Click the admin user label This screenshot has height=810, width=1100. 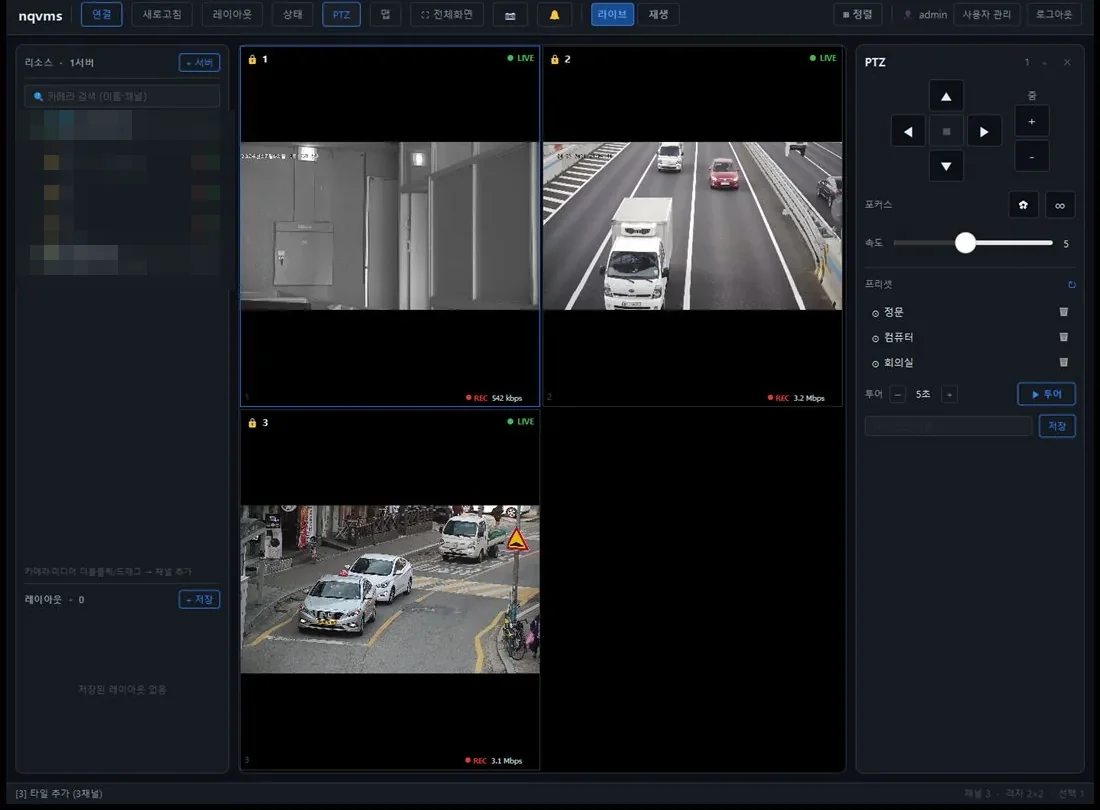point(932,15)
